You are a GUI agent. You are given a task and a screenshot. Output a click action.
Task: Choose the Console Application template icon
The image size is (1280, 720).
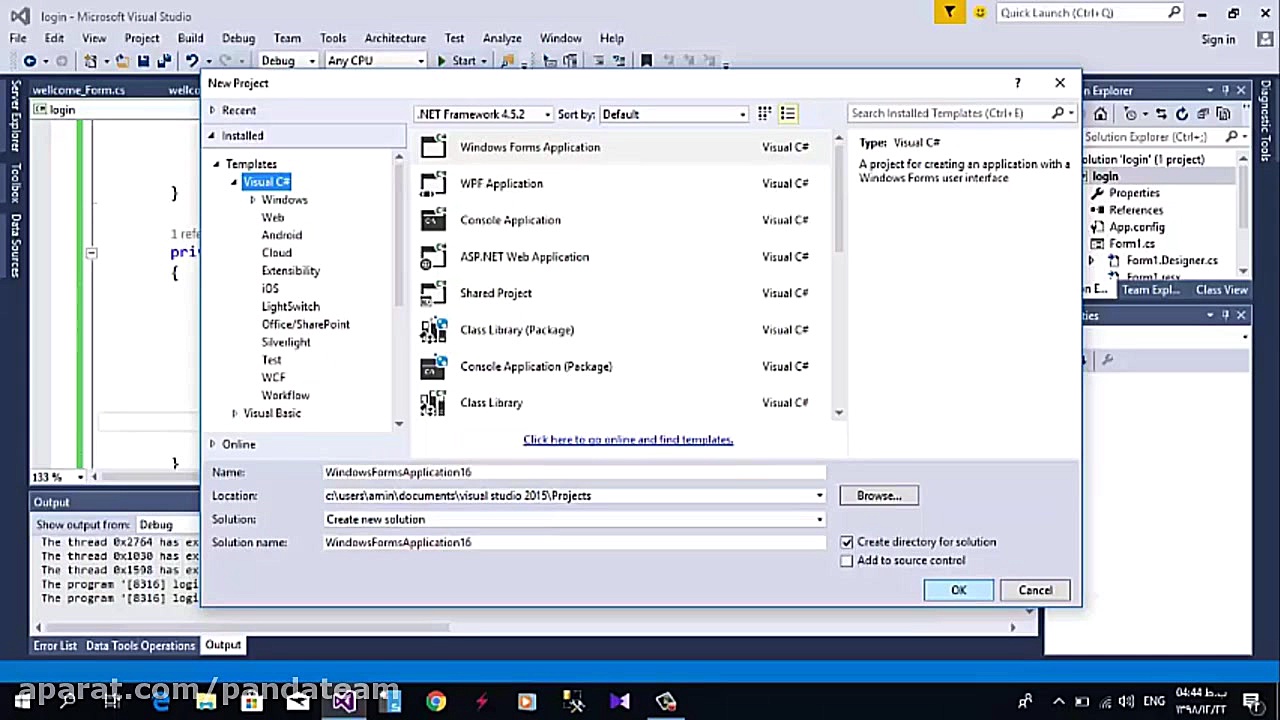click(x=433, y=220)
